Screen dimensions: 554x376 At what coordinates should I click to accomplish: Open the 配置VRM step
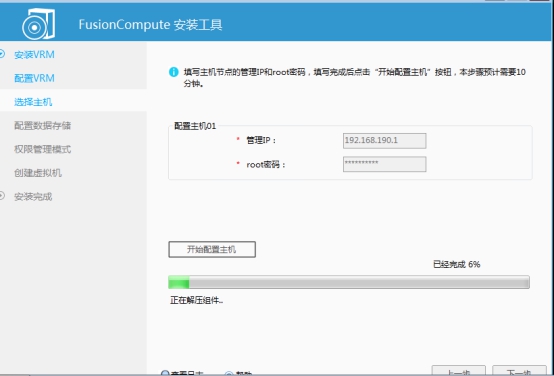click(x=34, y=78)
